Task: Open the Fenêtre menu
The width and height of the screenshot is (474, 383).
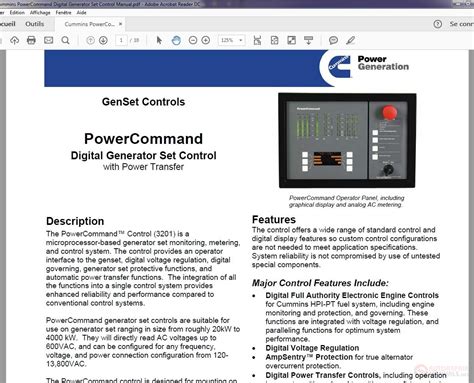Action: pyautogui.click(x=63, y=12)
